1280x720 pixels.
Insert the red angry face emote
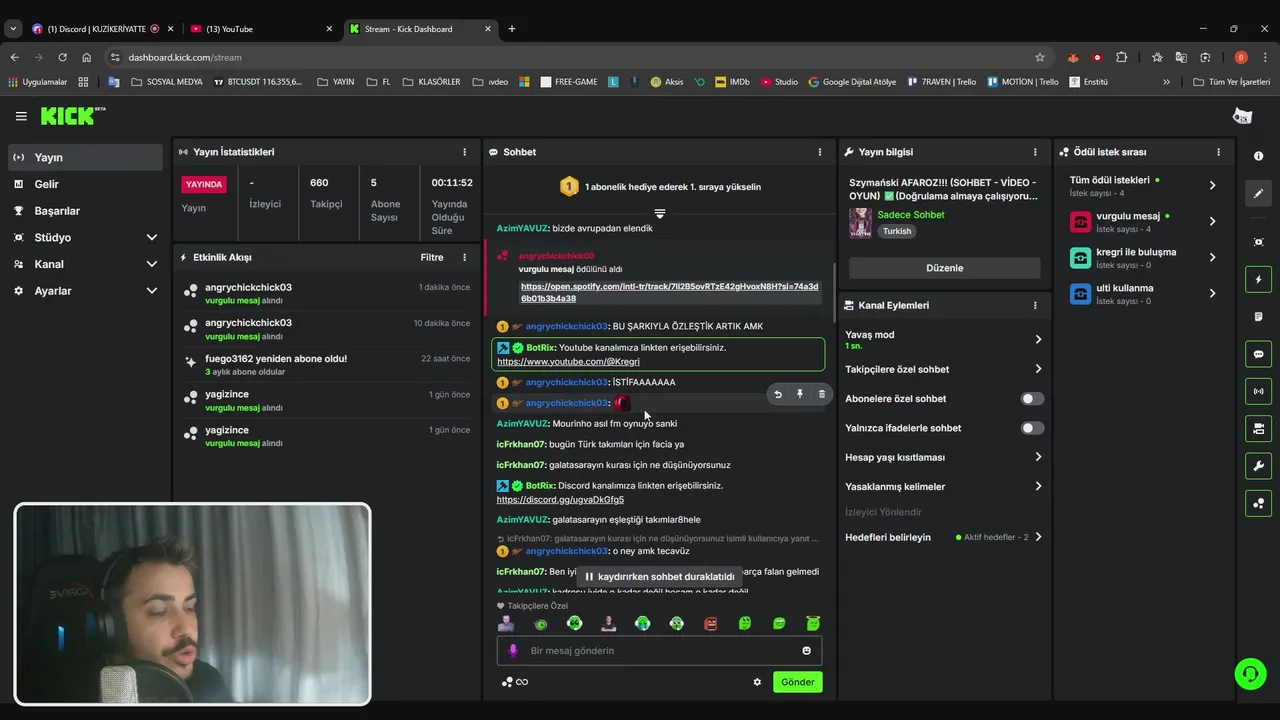[x=711, y=623]
